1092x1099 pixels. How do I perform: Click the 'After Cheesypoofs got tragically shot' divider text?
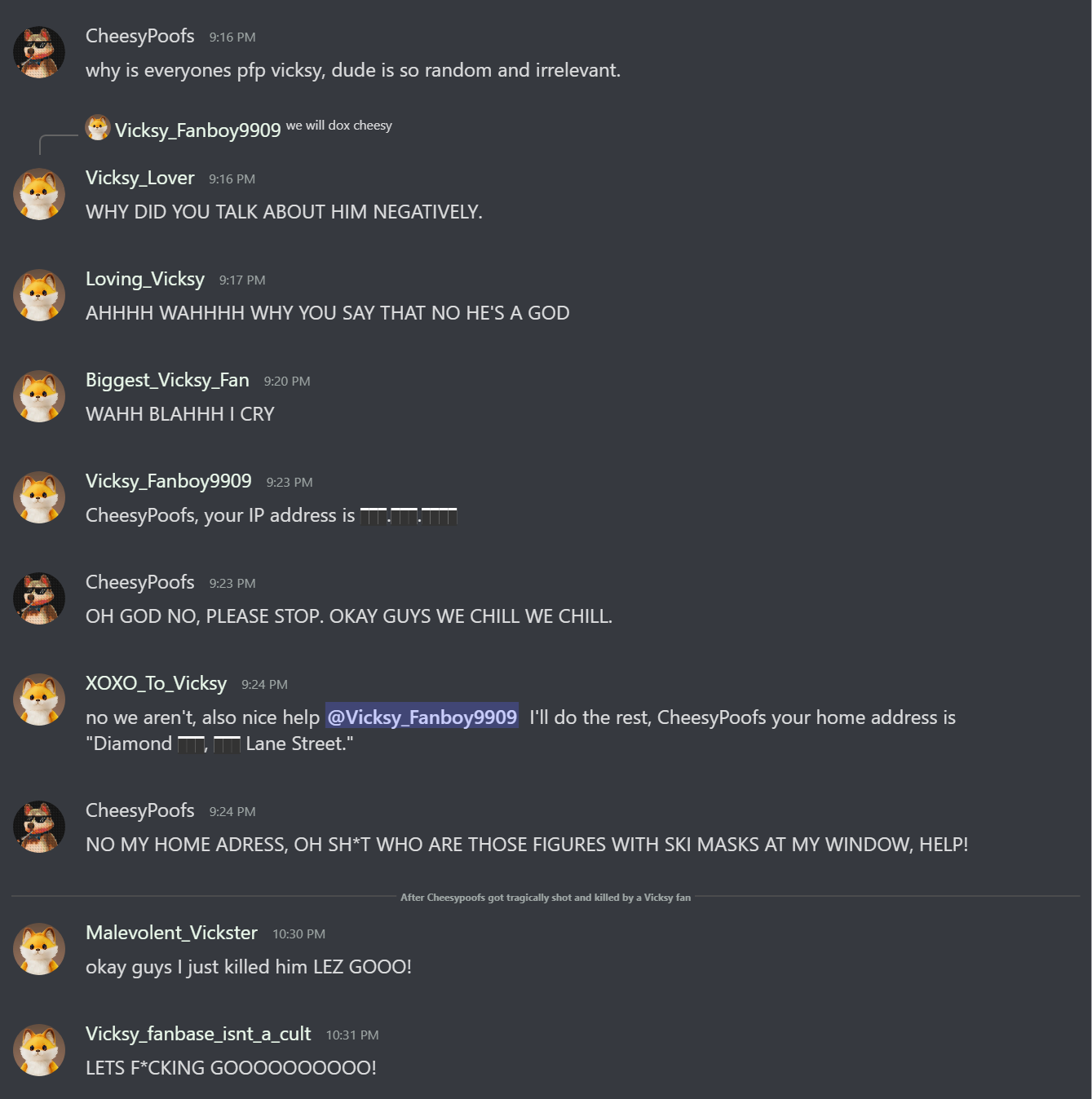(x=545, y=898)
